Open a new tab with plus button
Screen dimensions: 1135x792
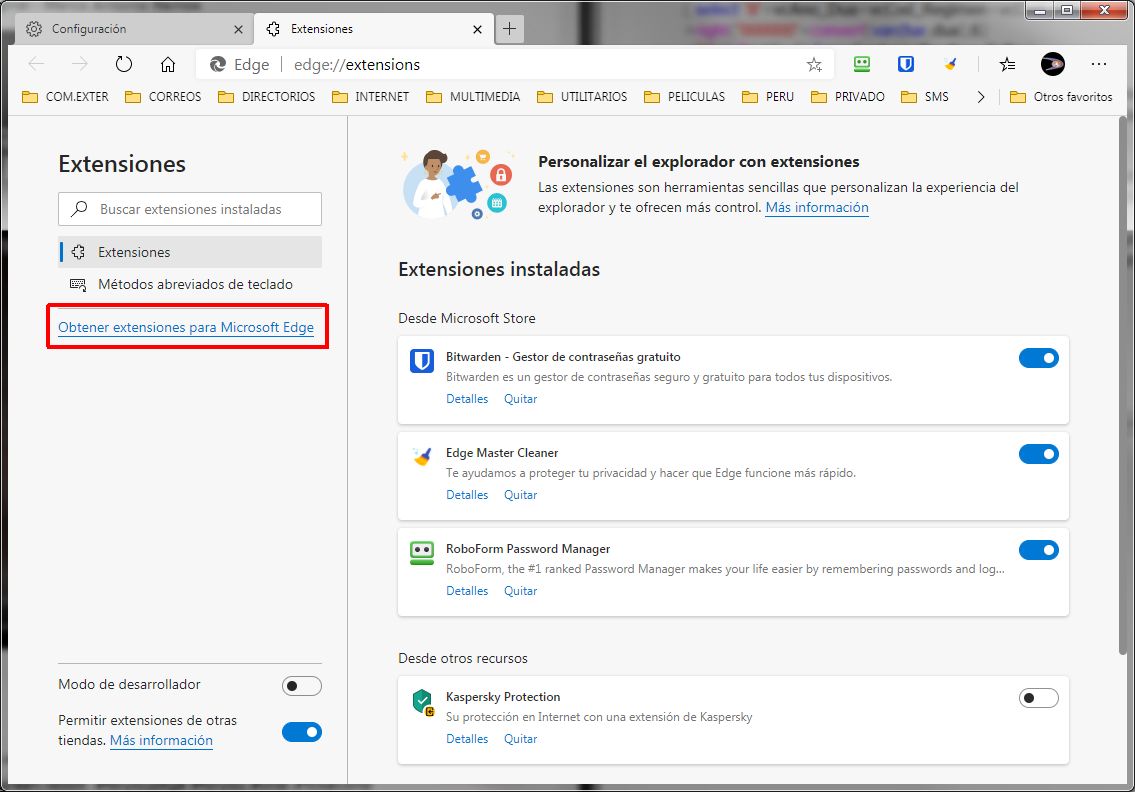pos(510,28)
